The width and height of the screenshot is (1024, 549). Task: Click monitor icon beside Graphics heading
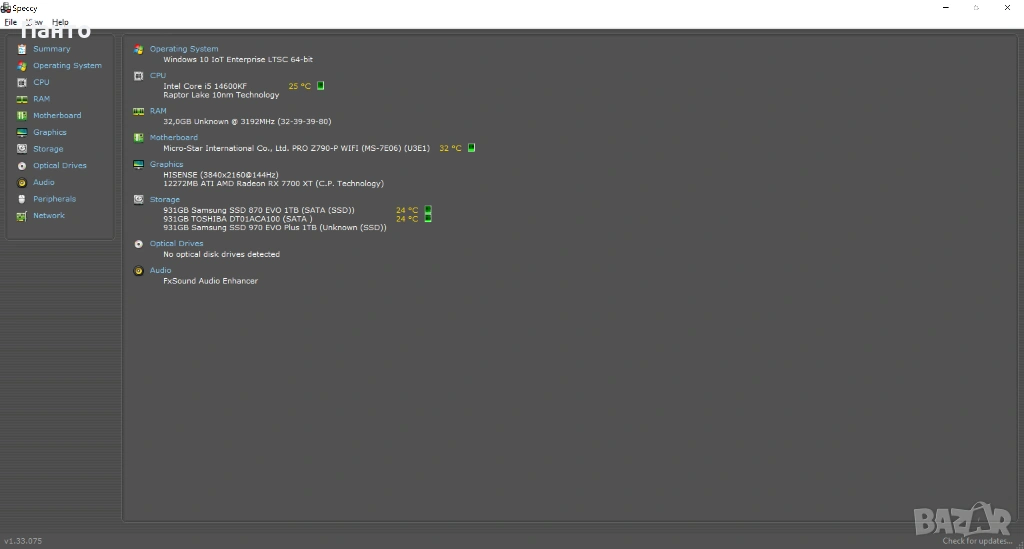point(138,165)
